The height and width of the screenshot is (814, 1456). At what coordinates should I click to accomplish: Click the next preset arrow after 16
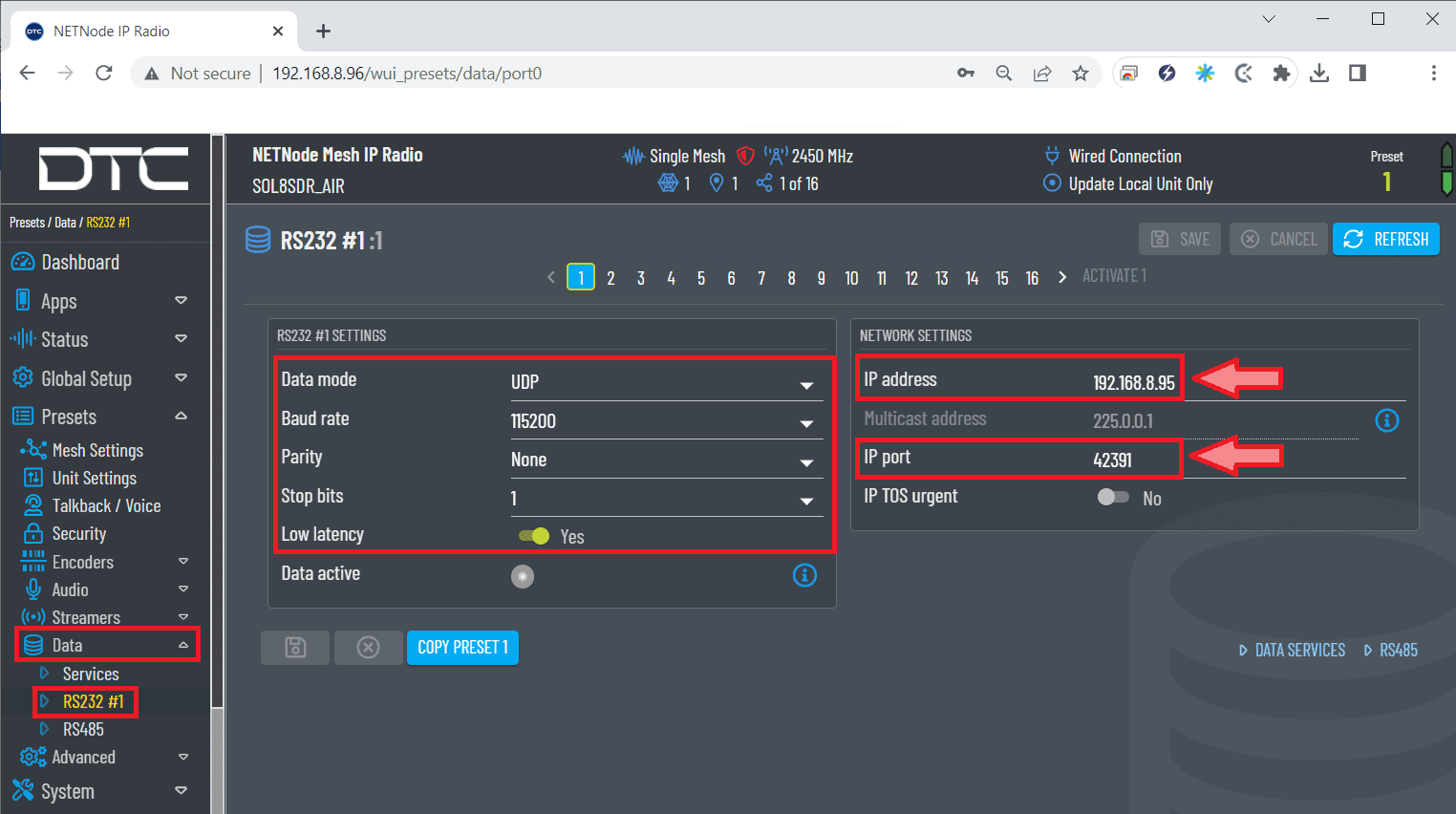[x=1062, y=277]
